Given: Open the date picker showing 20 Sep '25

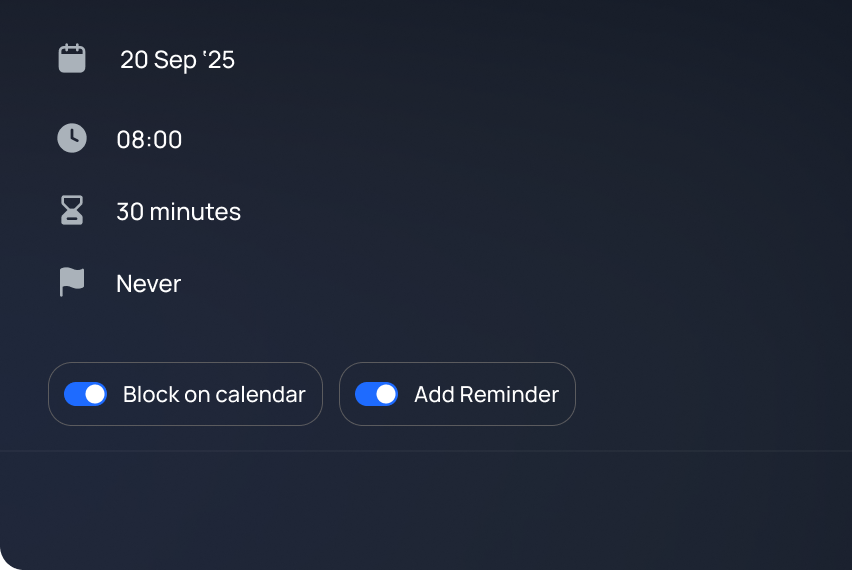Looking at the screenshot, I should [177, 60].
